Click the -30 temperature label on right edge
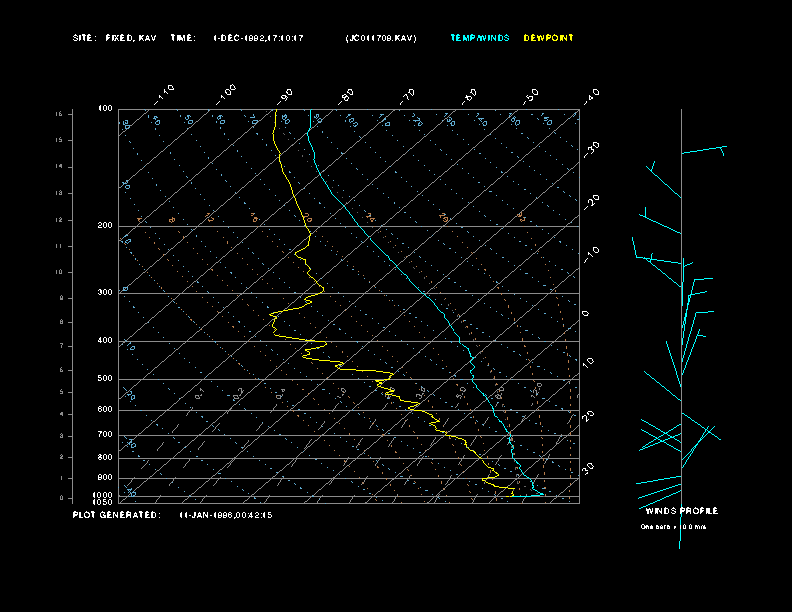 [591, 149]
